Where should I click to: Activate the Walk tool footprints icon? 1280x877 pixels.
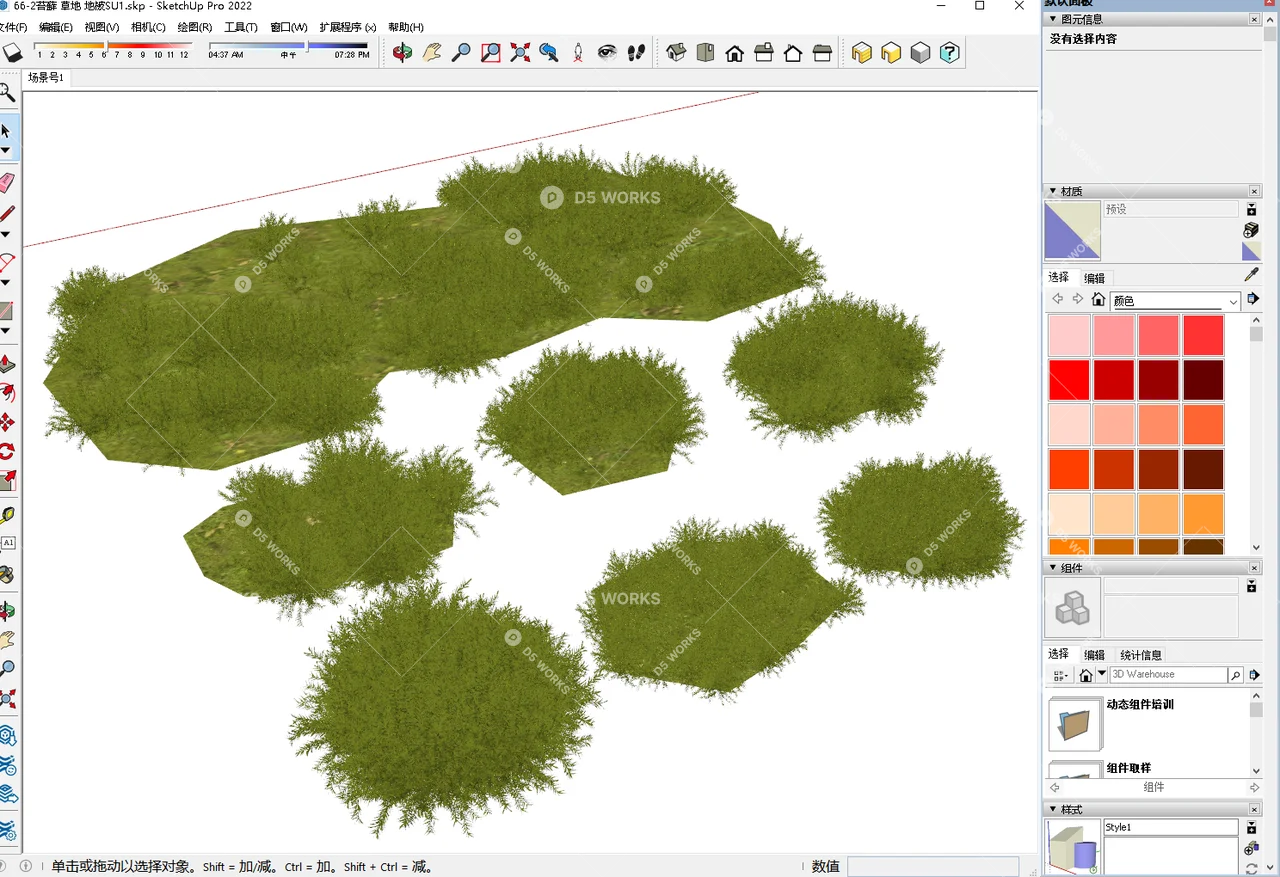tap(636, 52)
